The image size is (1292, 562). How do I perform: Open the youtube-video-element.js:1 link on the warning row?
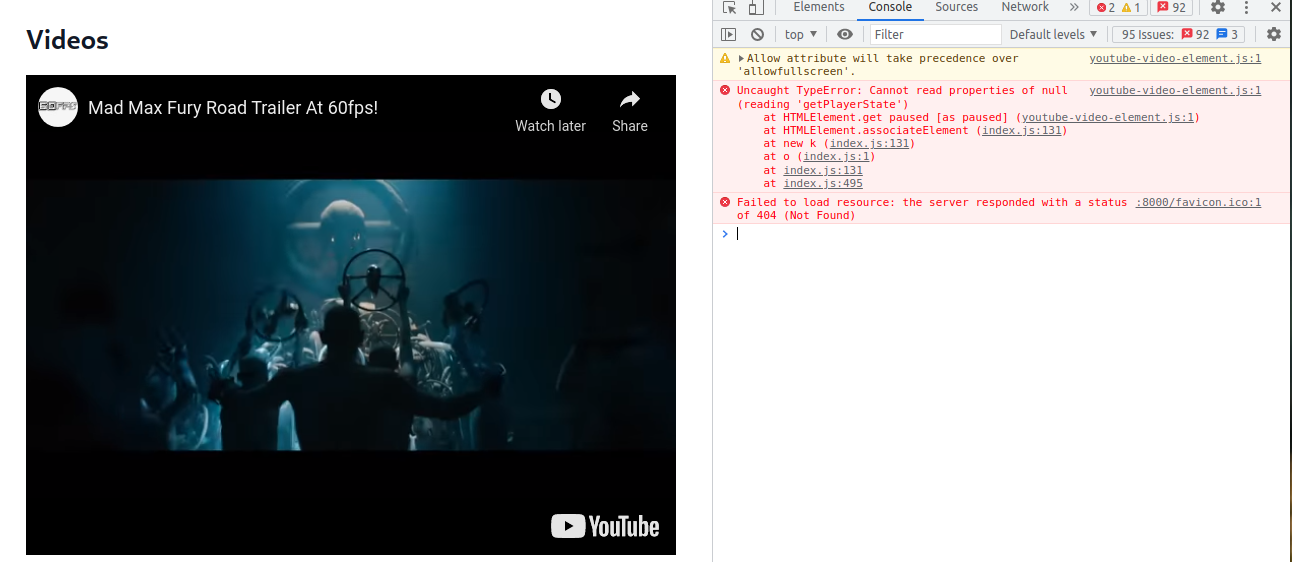[x=1175, y=59]
